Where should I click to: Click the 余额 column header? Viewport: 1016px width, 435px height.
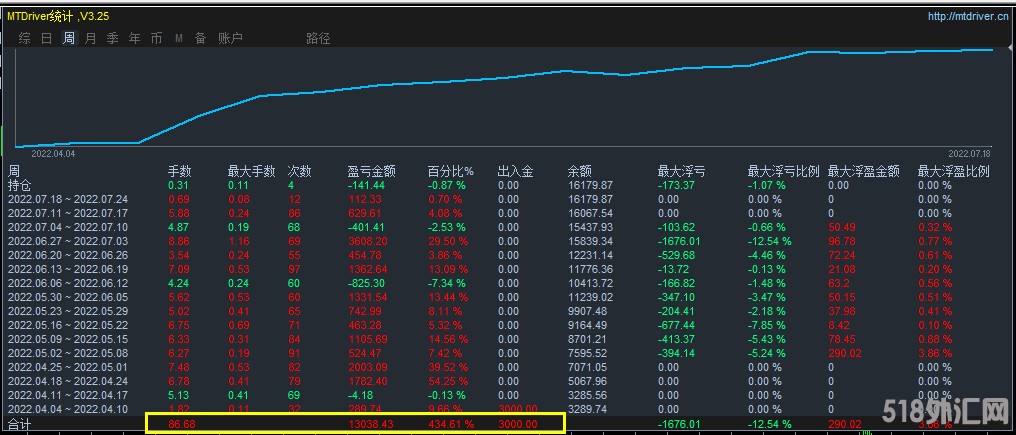(x=579, y=172)
